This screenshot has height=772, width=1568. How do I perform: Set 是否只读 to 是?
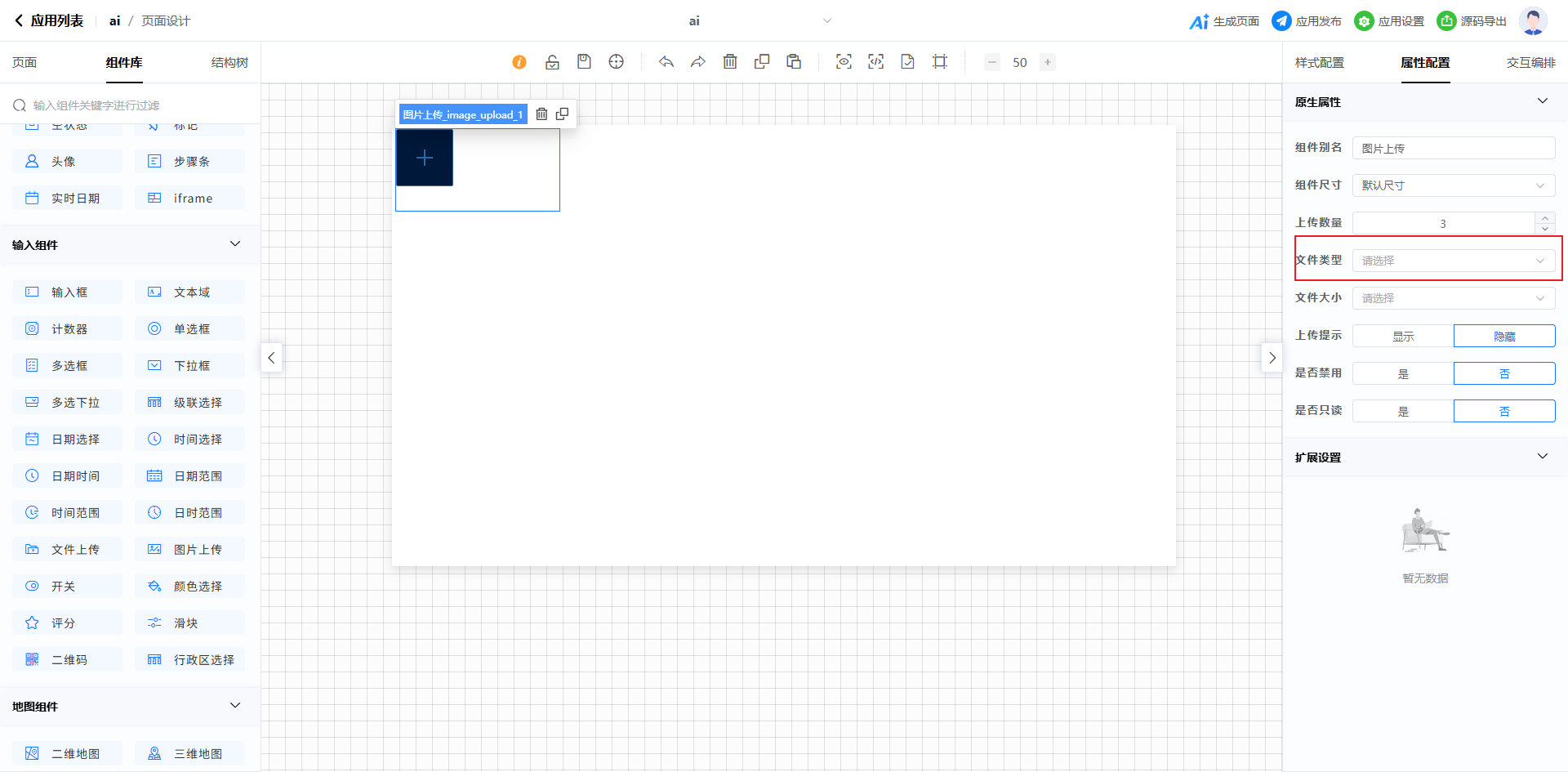tap(1403, 411)
